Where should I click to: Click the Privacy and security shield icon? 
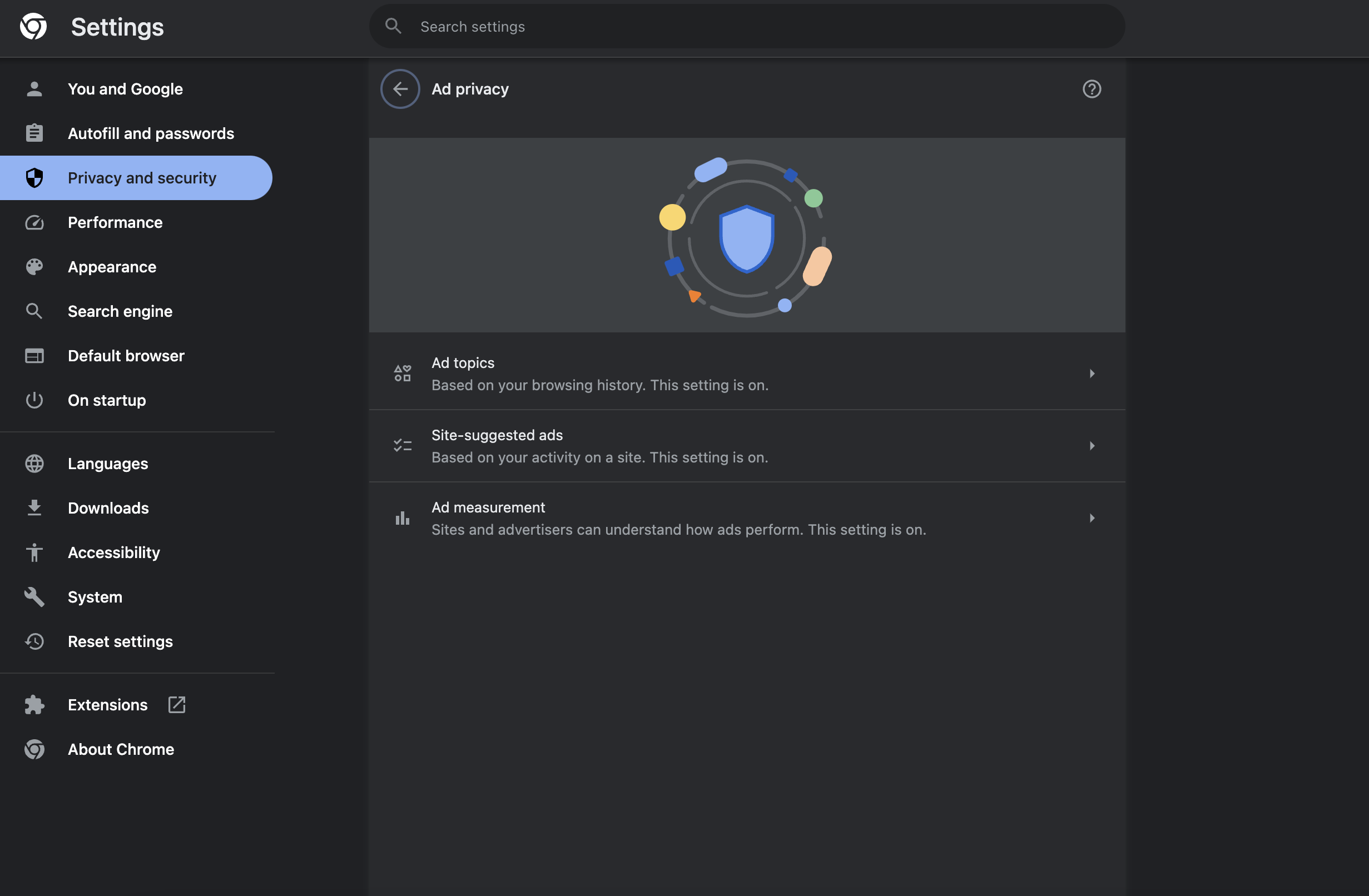tap(33, 177)
